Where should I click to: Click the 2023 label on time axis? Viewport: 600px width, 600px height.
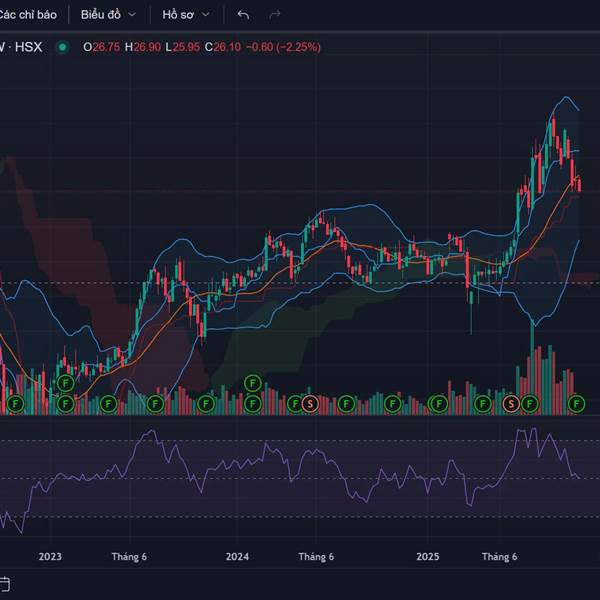pos(50,557)
